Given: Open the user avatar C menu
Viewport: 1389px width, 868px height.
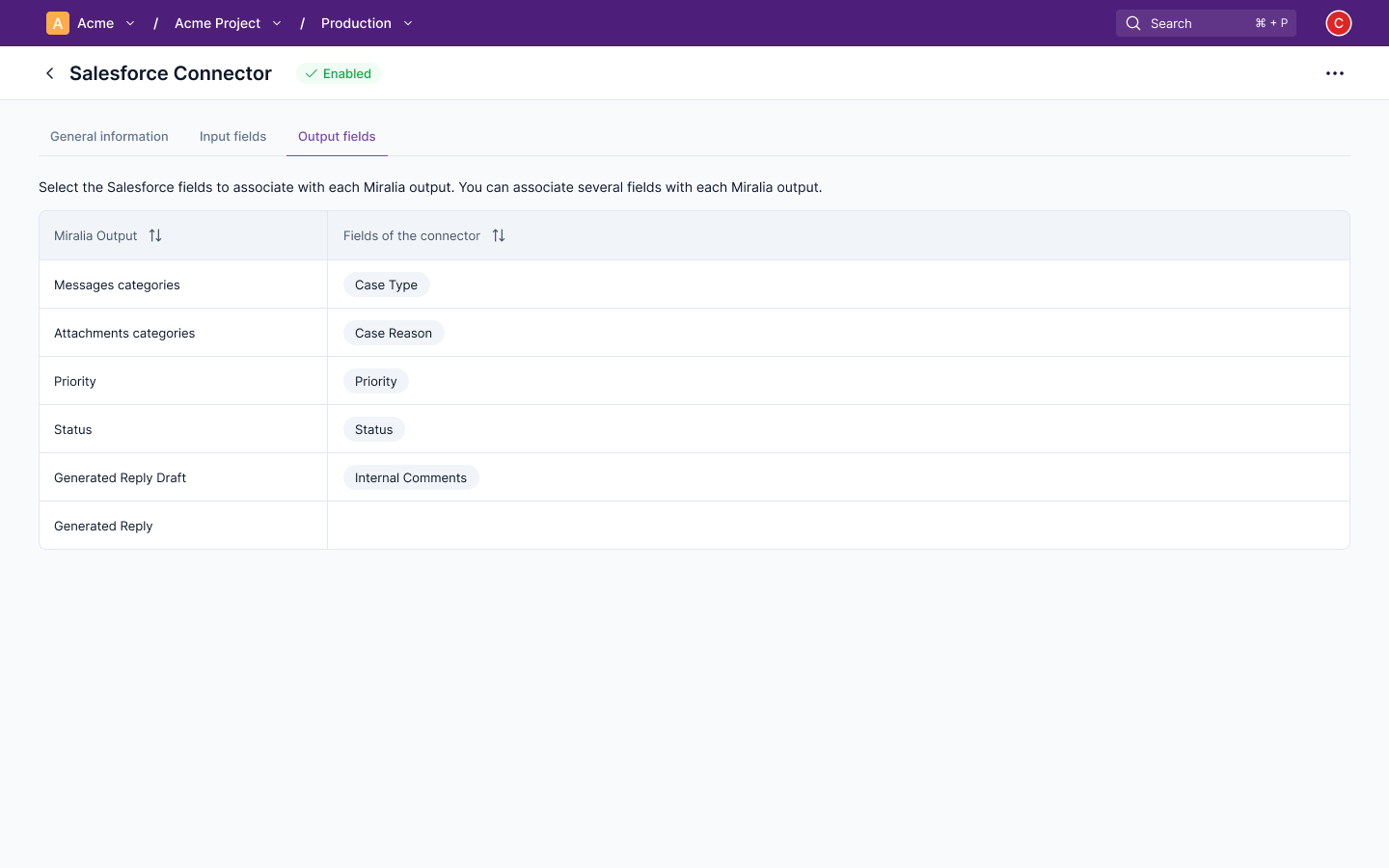Looking at the screenshot, I should (x=1339, y=23).
